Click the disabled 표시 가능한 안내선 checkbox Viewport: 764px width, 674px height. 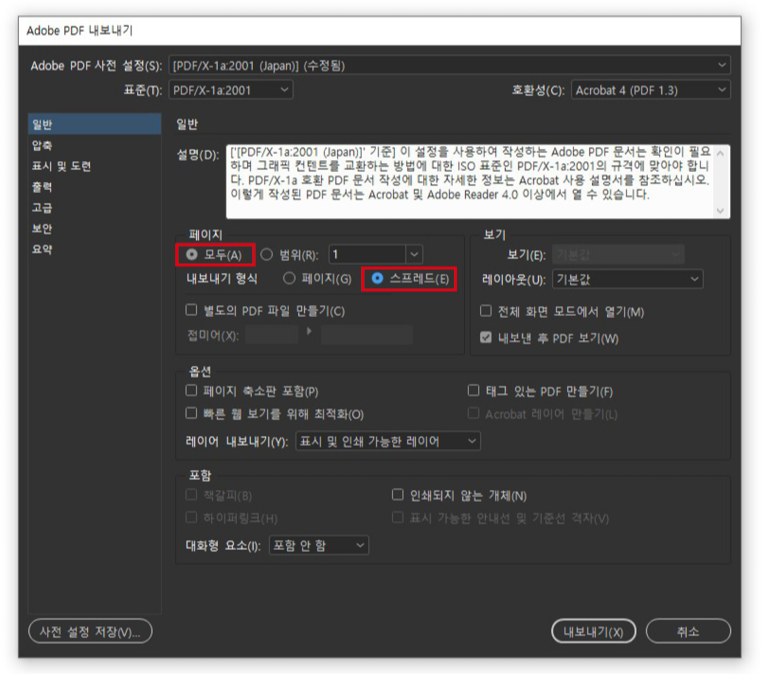pyautogui.click(x=398, y=517)
